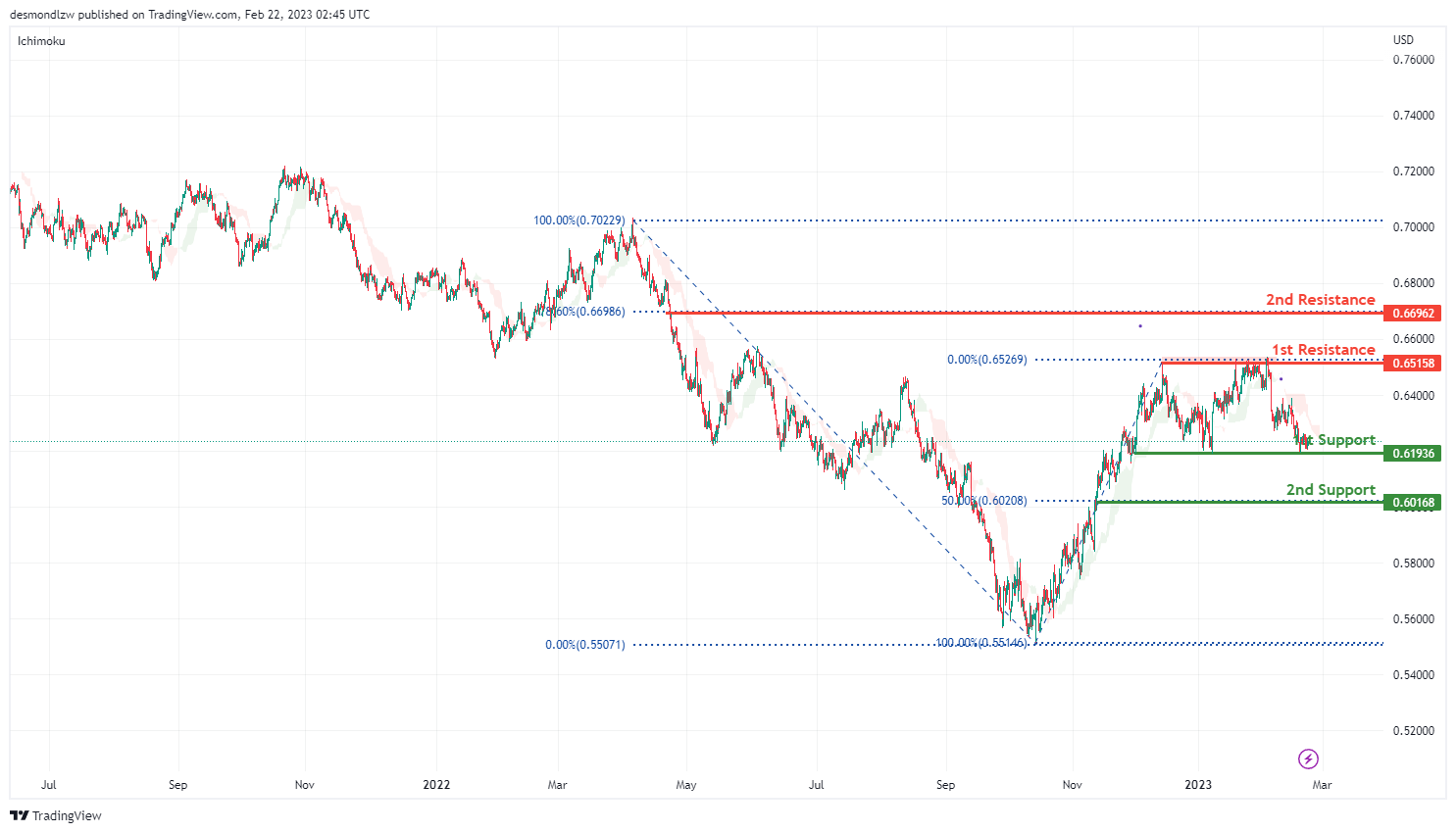
Task: Click the 2nd Resistance text label
Action: [x=1321, y=300]
